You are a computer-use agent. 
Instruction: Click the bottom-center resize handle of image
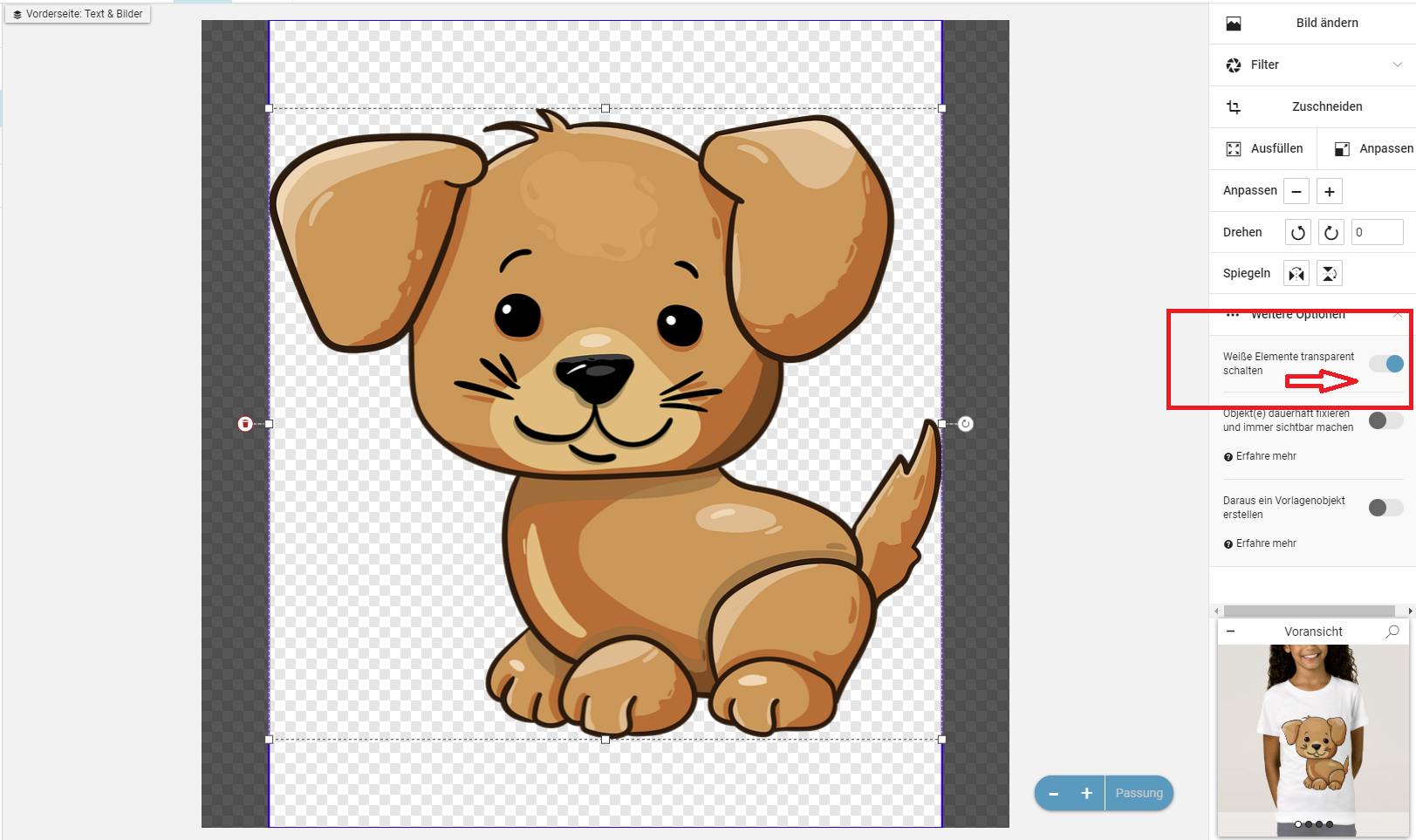[605, 739]
